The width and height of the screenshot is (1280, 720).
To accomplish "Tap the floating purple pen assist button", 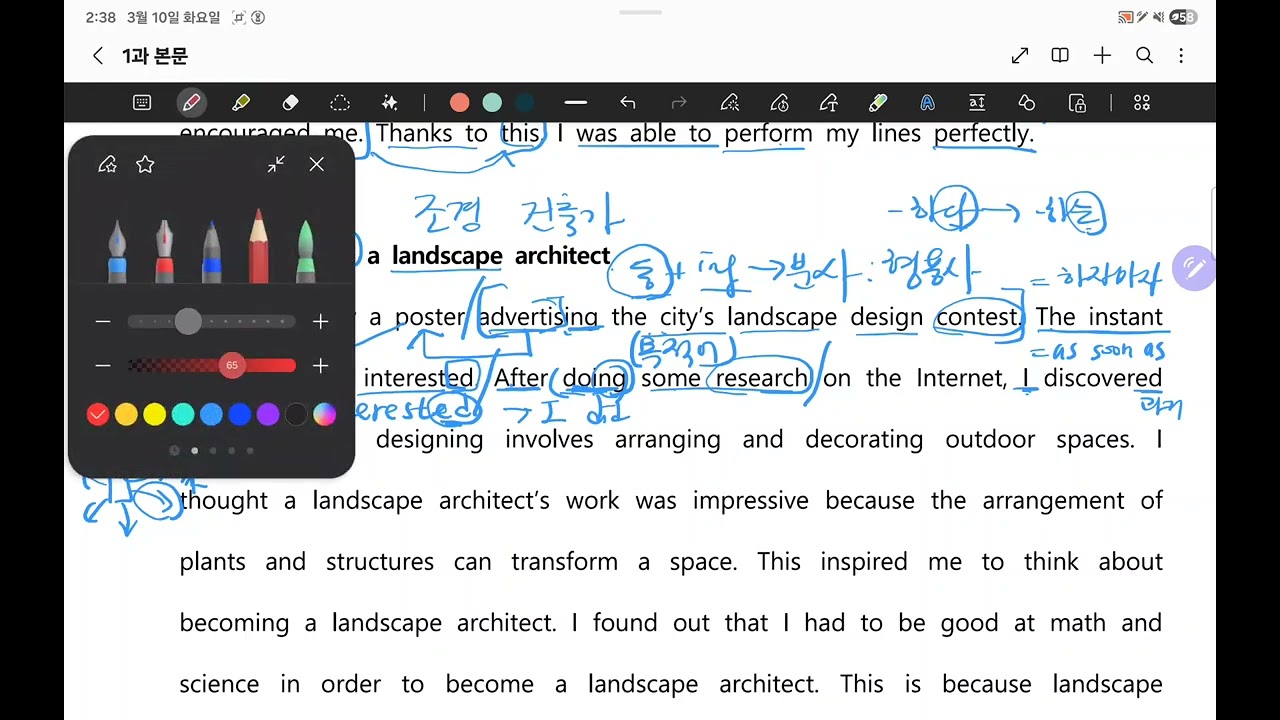I will (1193, 268).
